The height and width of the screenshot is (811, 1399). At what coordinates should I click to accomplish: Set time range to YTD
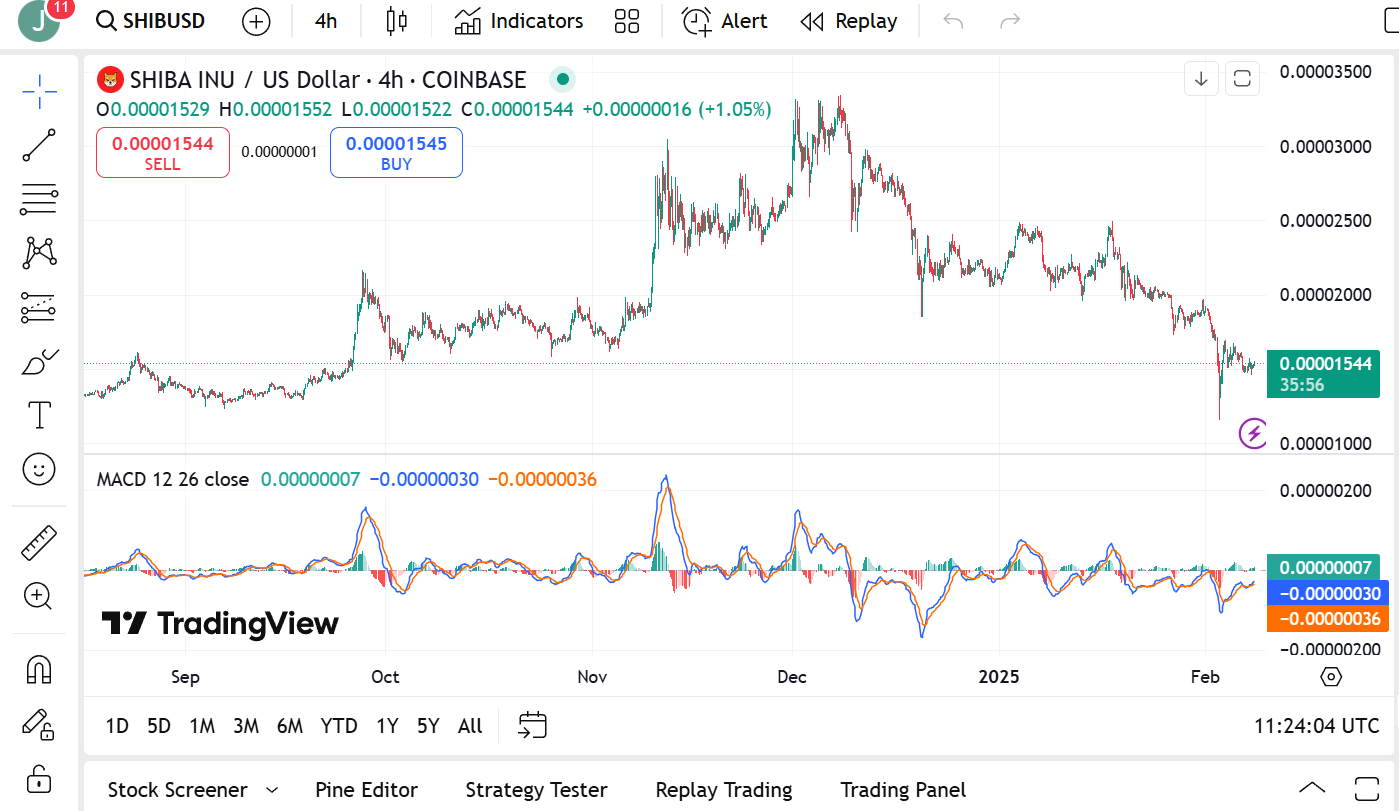click(339, 726)
